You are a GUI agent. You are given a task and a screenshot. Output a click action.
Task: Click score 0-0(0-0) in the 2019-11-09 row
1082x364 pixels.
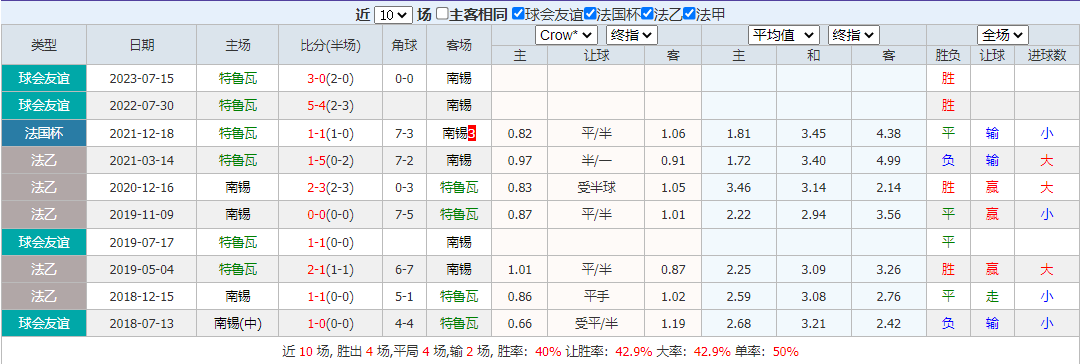click(331, 214)
